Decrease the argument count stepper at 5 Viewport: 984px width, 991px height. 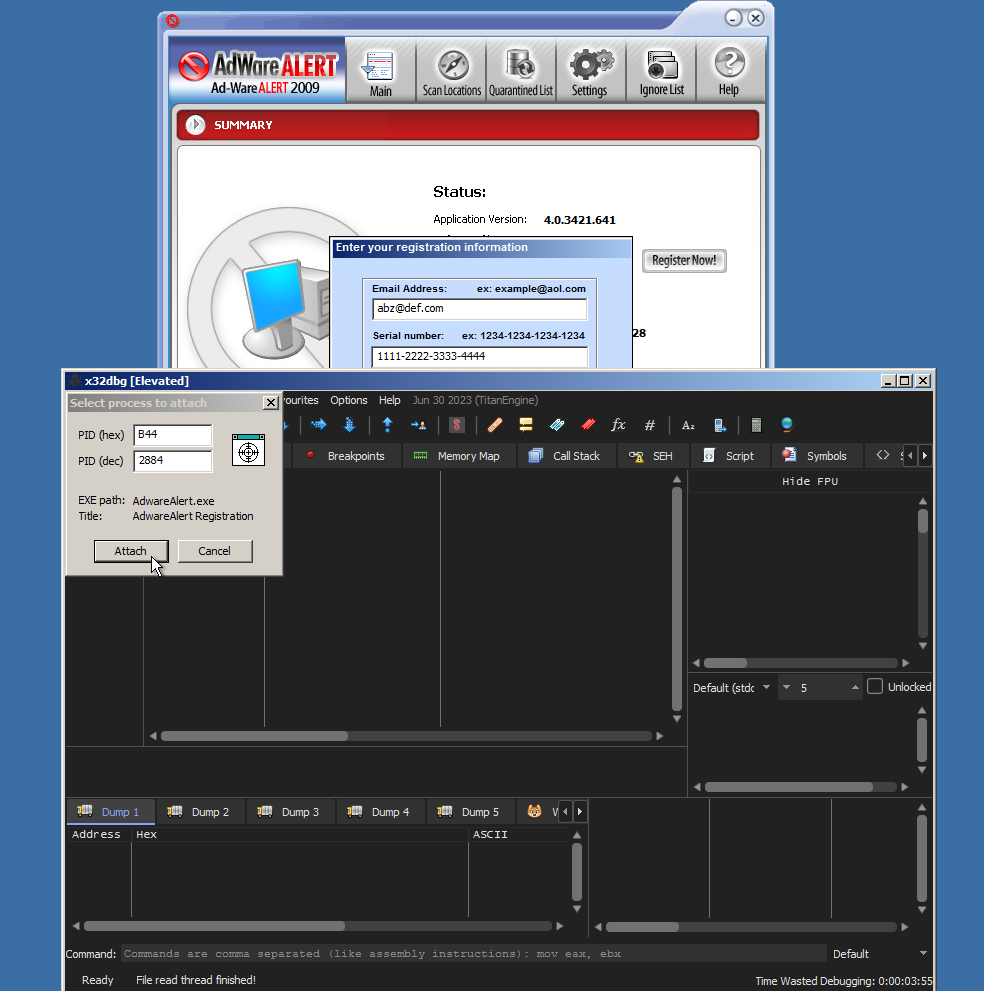pos(786,687)
